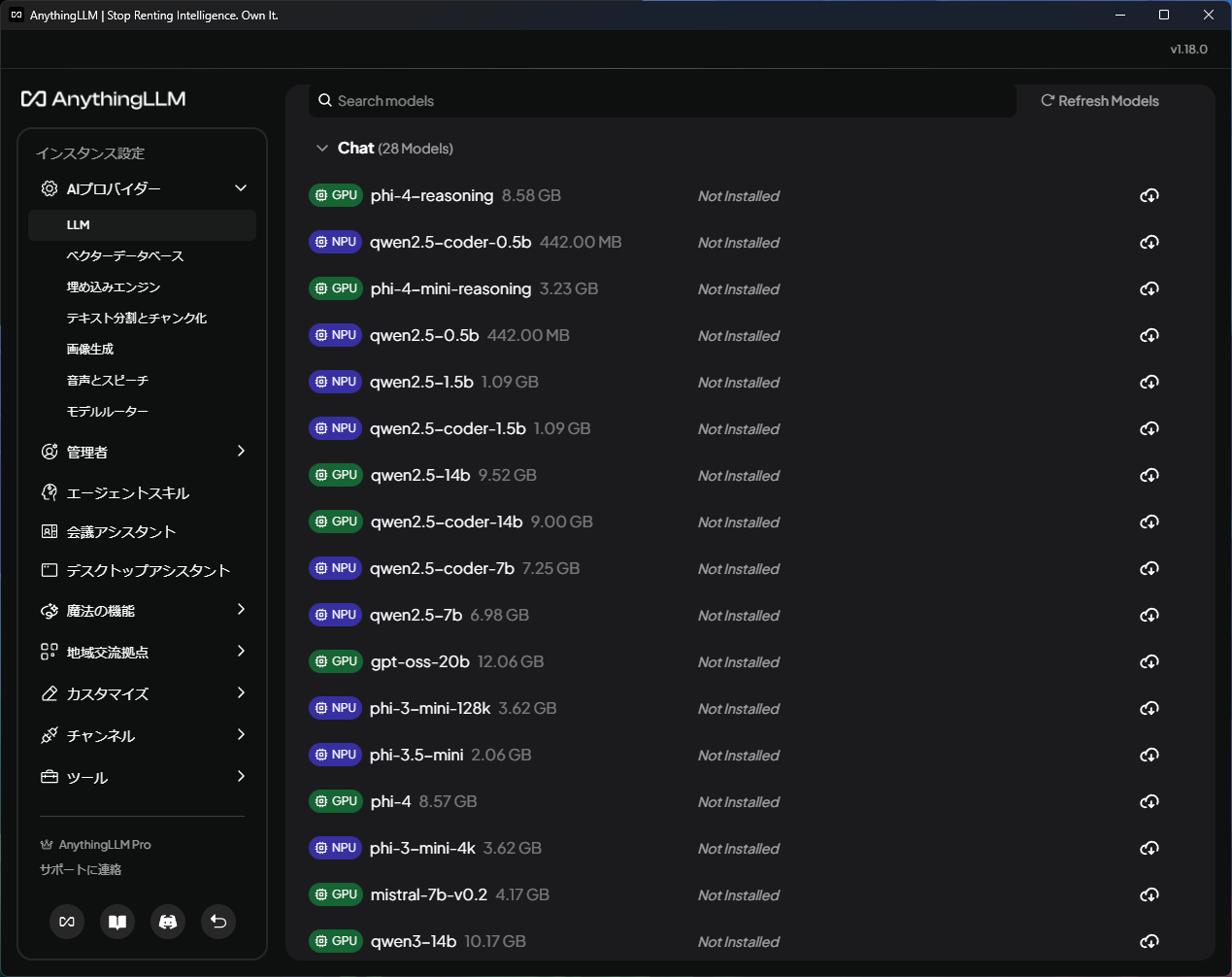This screenshot has width=1232, height=977.
Task: Click the v1.18.0 version label
Action: [1189, 50]
